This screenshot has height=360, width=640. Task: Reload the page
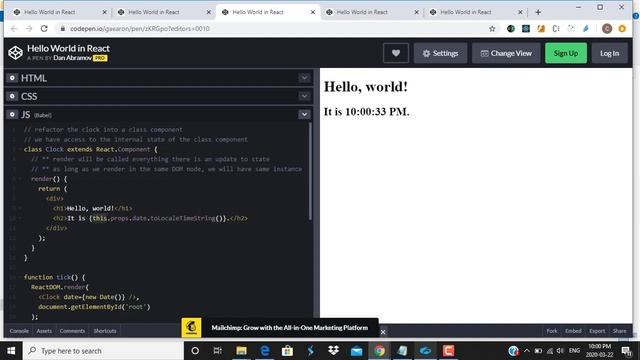pos(44,29)
